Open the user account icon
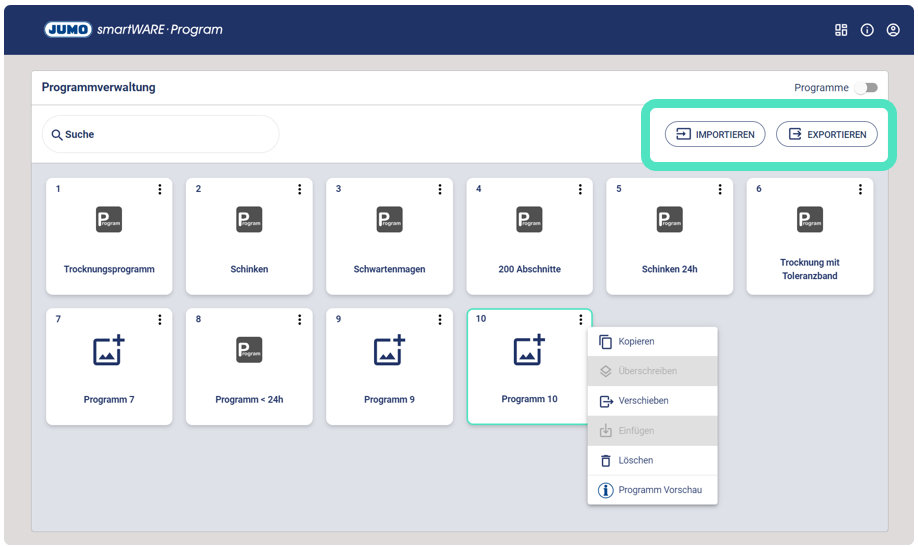Image resolution: width=918 pixels, height=547 pixels. pos(893,30)
